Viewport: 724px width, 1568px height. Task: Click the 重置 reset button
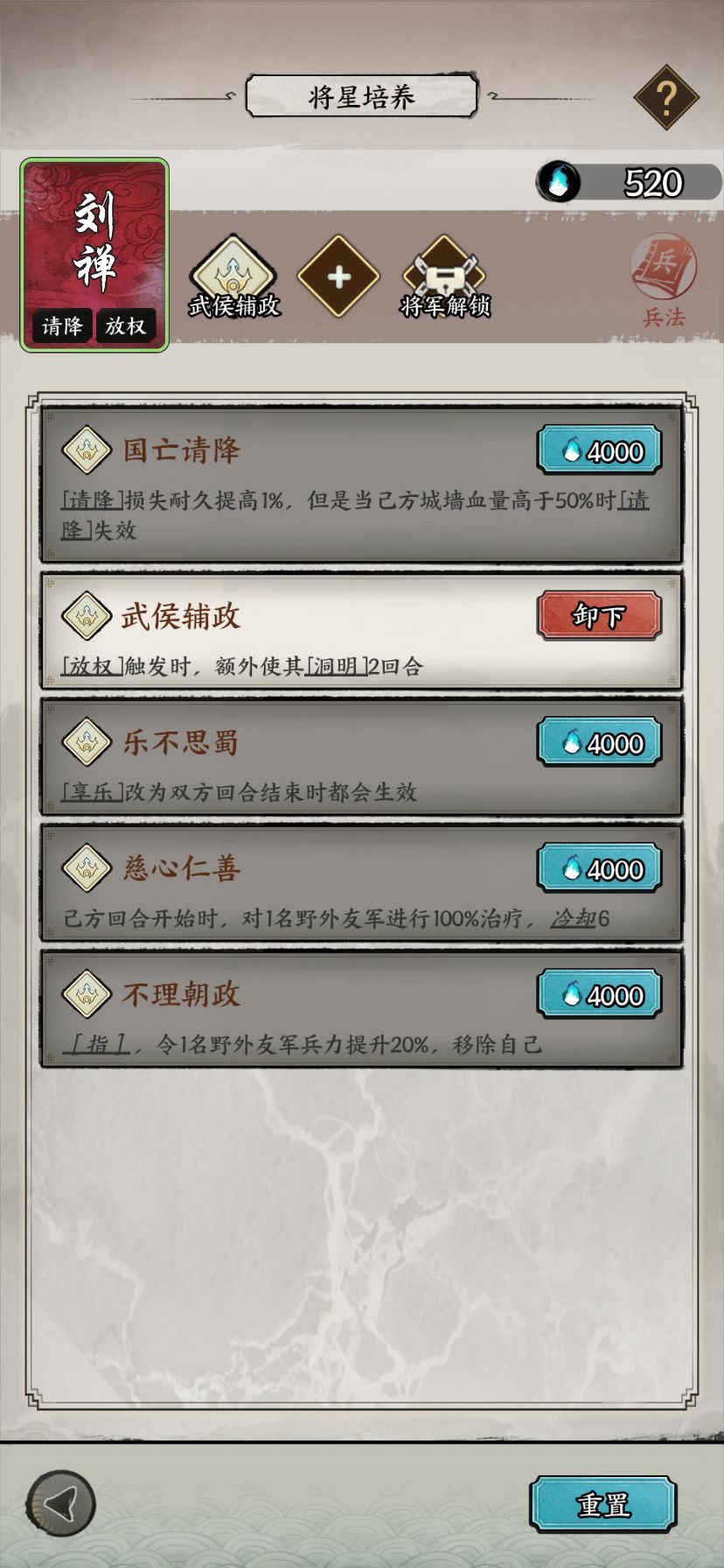(x=603, y=1504)
